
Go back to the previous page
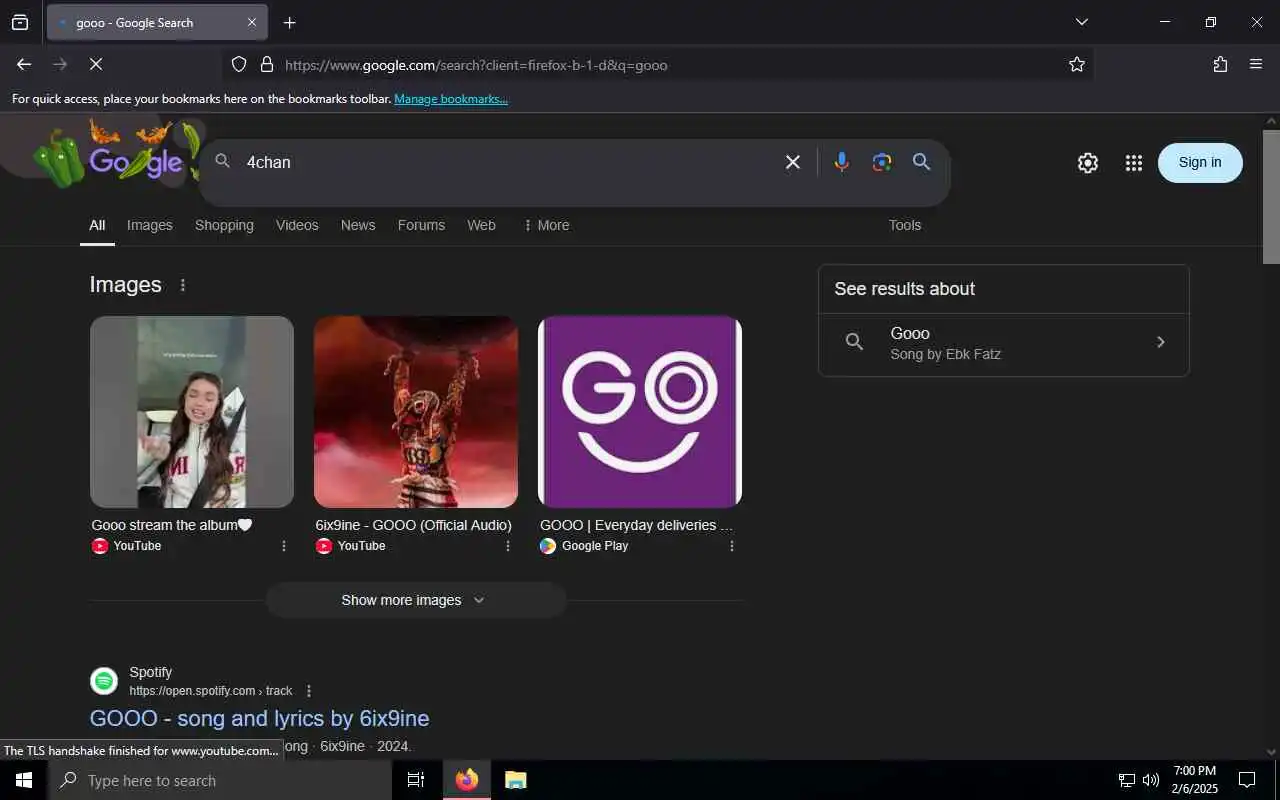(x=24, y=64)
